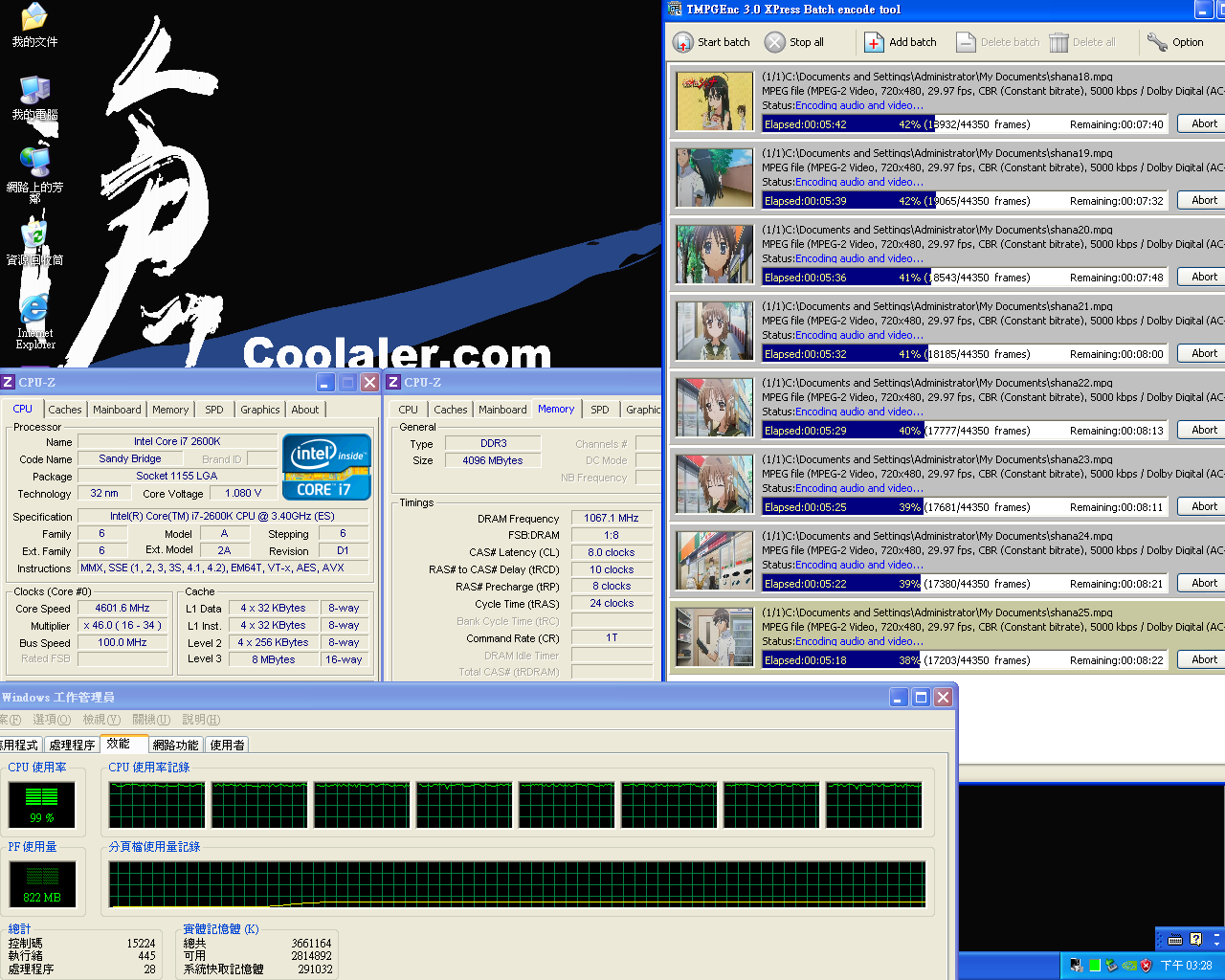Click the shana19.mpg encoding progress bar

[965, 201]
